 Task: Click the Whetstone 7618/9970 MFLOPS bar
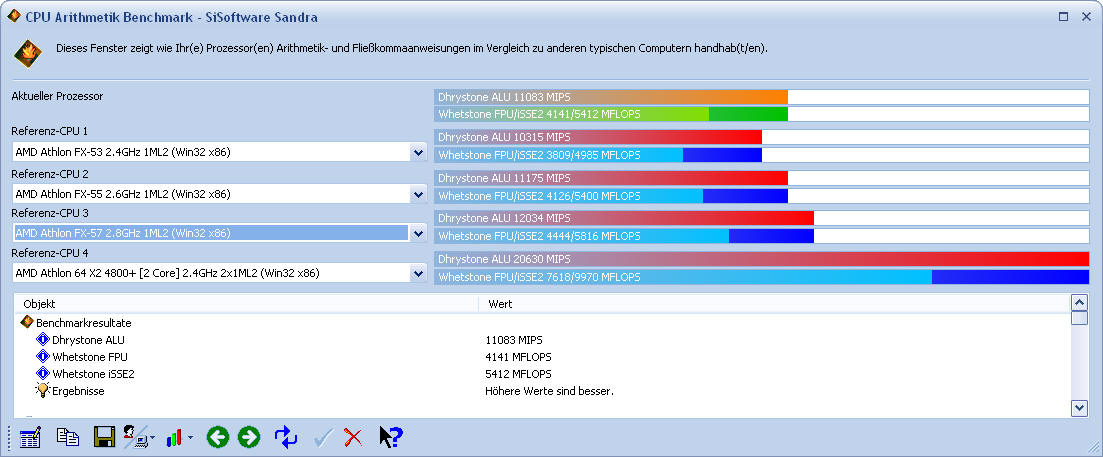point(761,276)
